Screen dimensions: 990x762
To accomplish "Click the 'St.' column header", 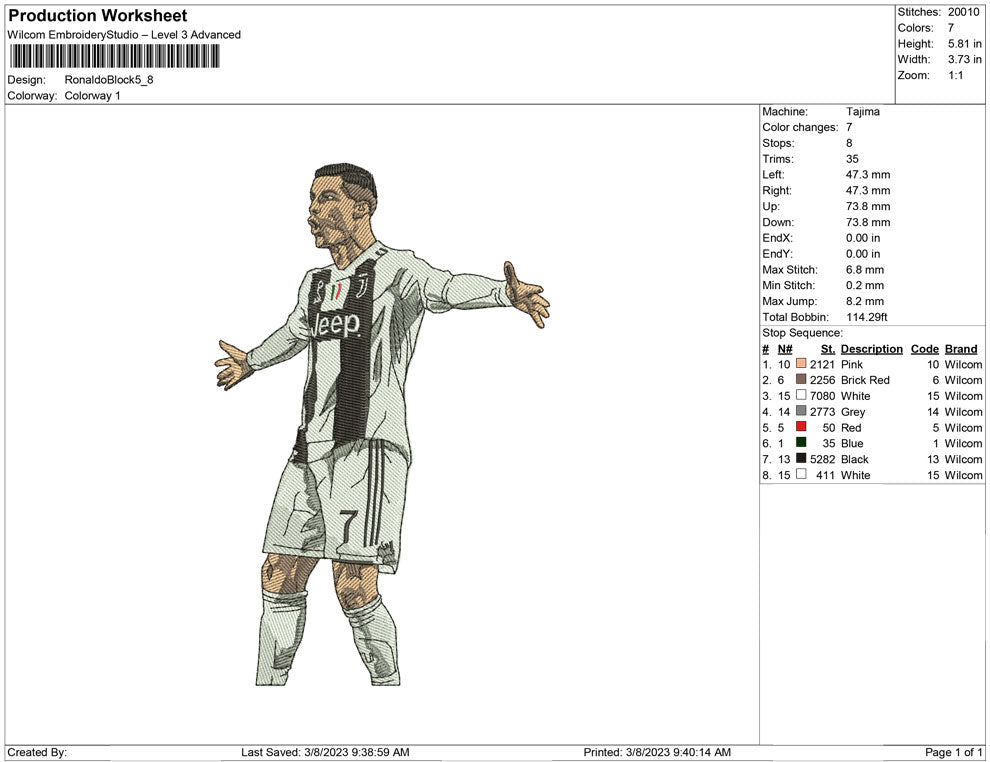I will [x=828, y=349].
